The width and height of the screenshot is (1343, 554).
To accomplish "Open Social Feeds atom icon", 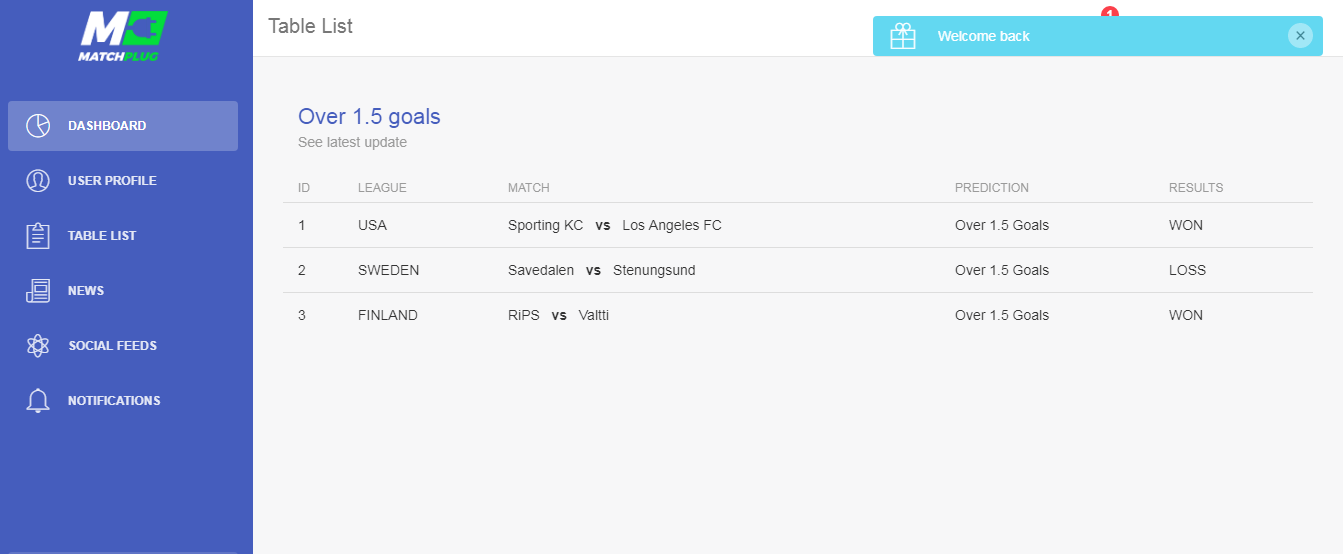I will (x=38, y=346).
